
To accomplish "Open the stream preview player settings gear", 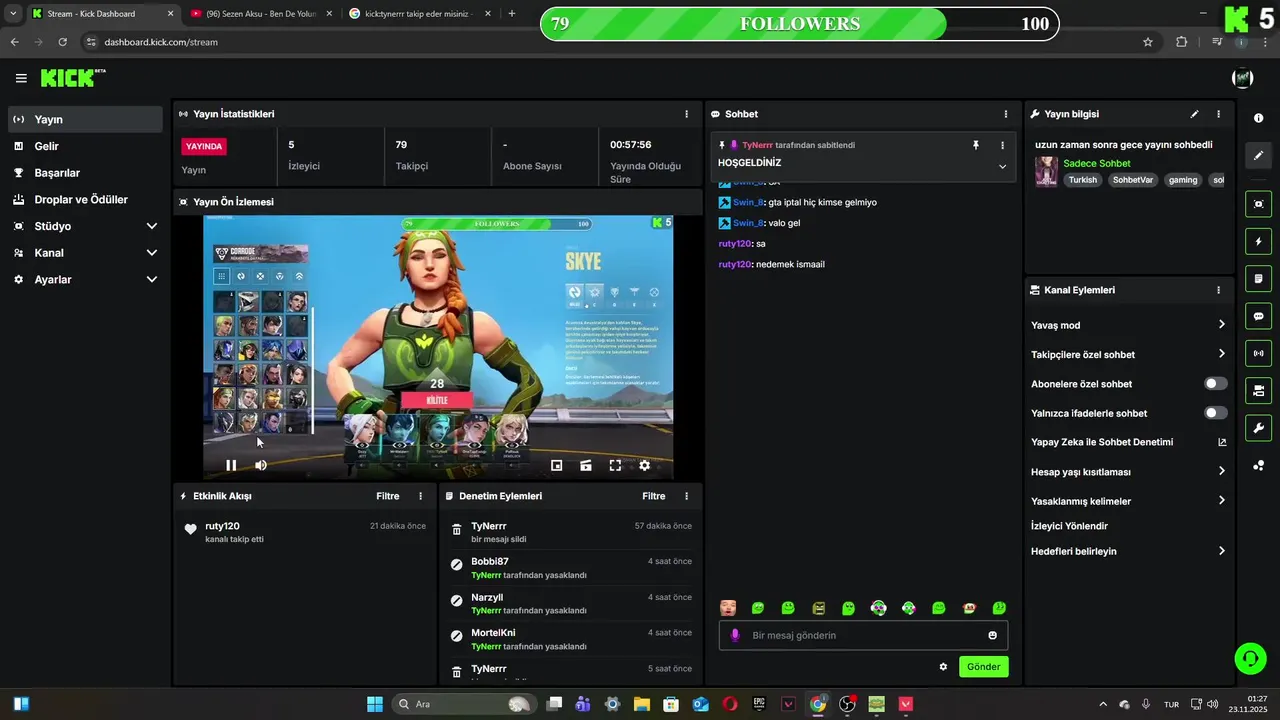I will pos(644,465).
